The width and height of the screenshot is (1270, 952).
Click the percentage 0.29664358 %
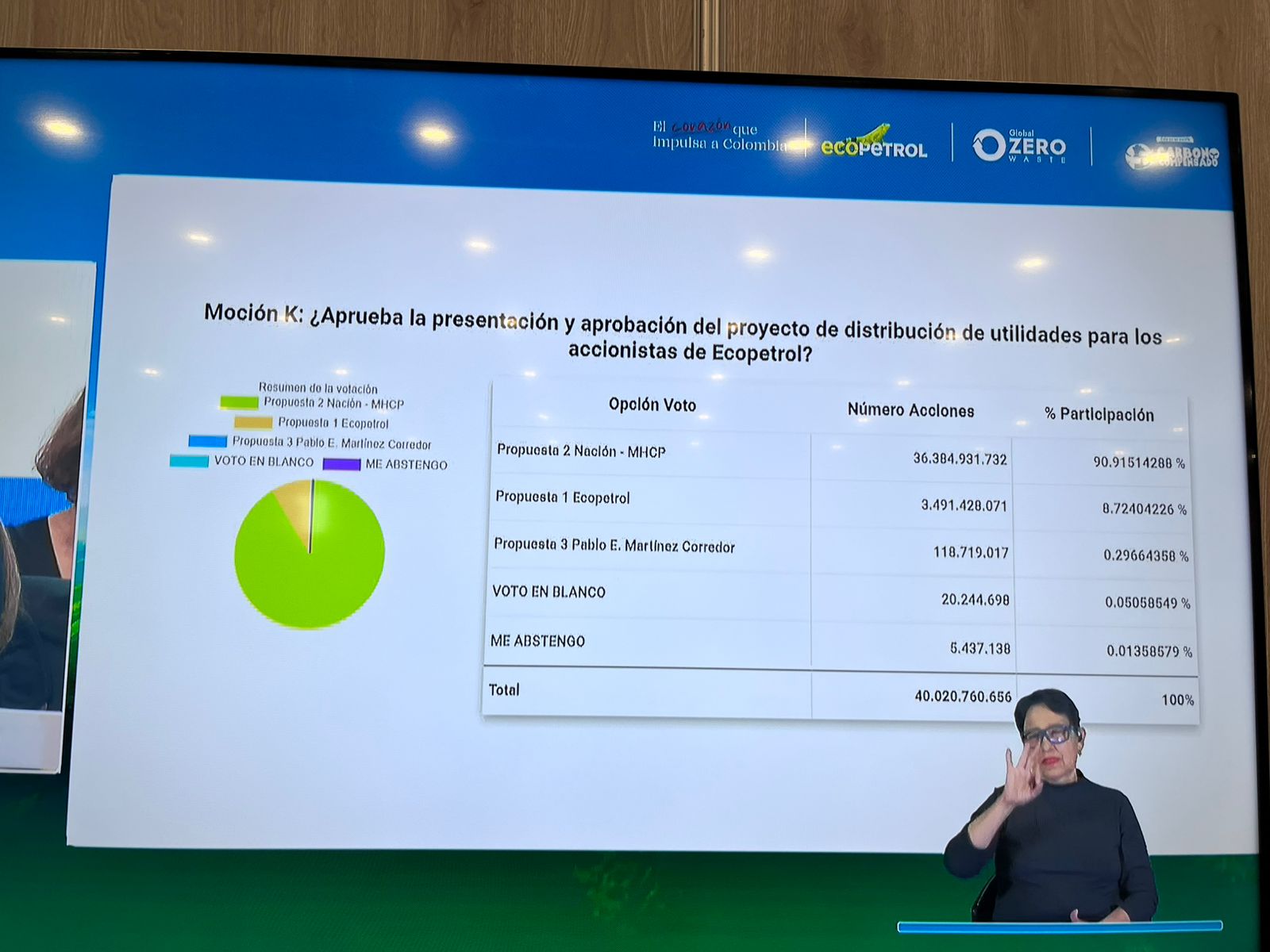pos(1145,555)
